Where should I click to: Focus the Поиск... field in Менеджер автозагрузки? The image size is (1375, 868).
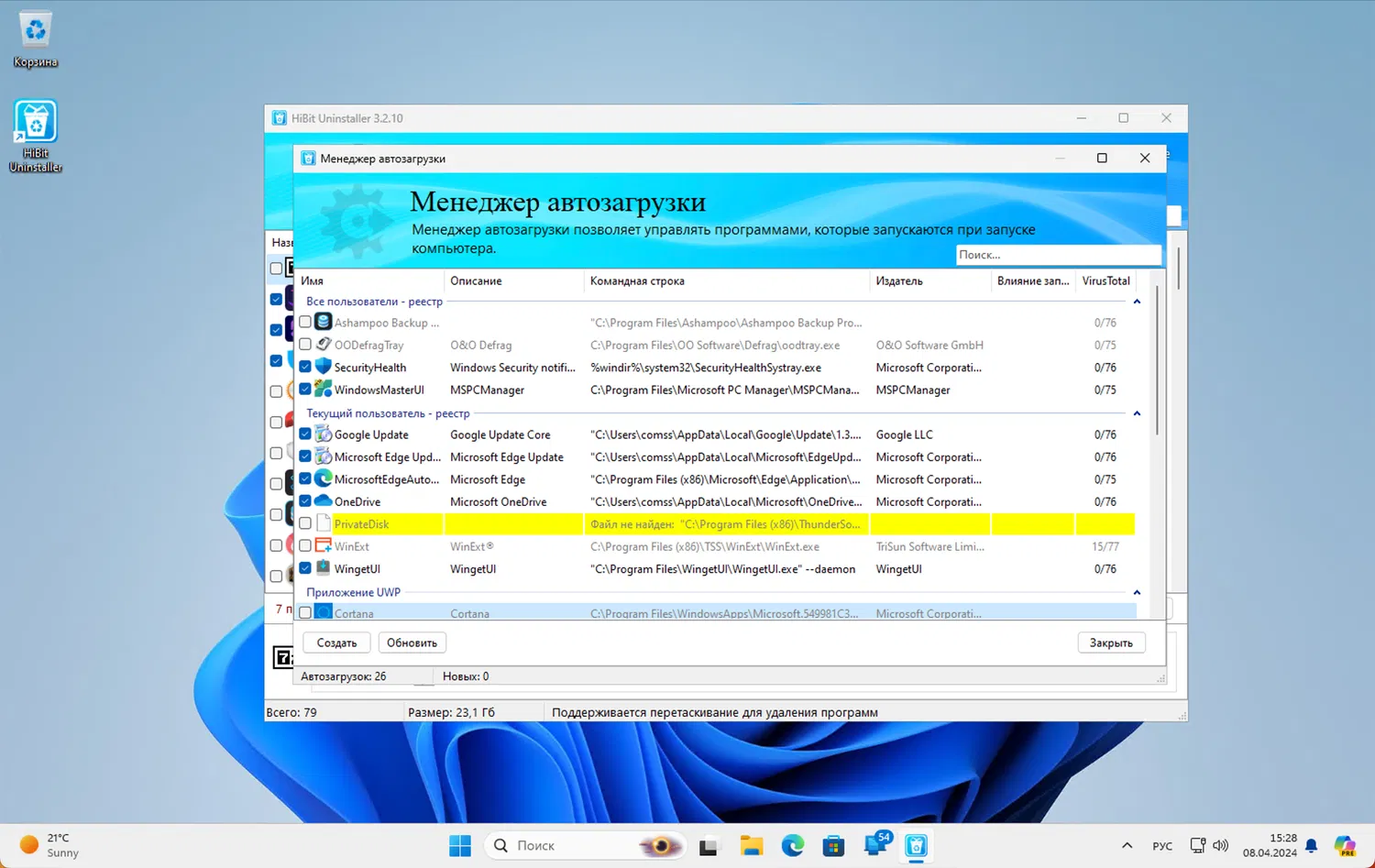(1058, 255)
